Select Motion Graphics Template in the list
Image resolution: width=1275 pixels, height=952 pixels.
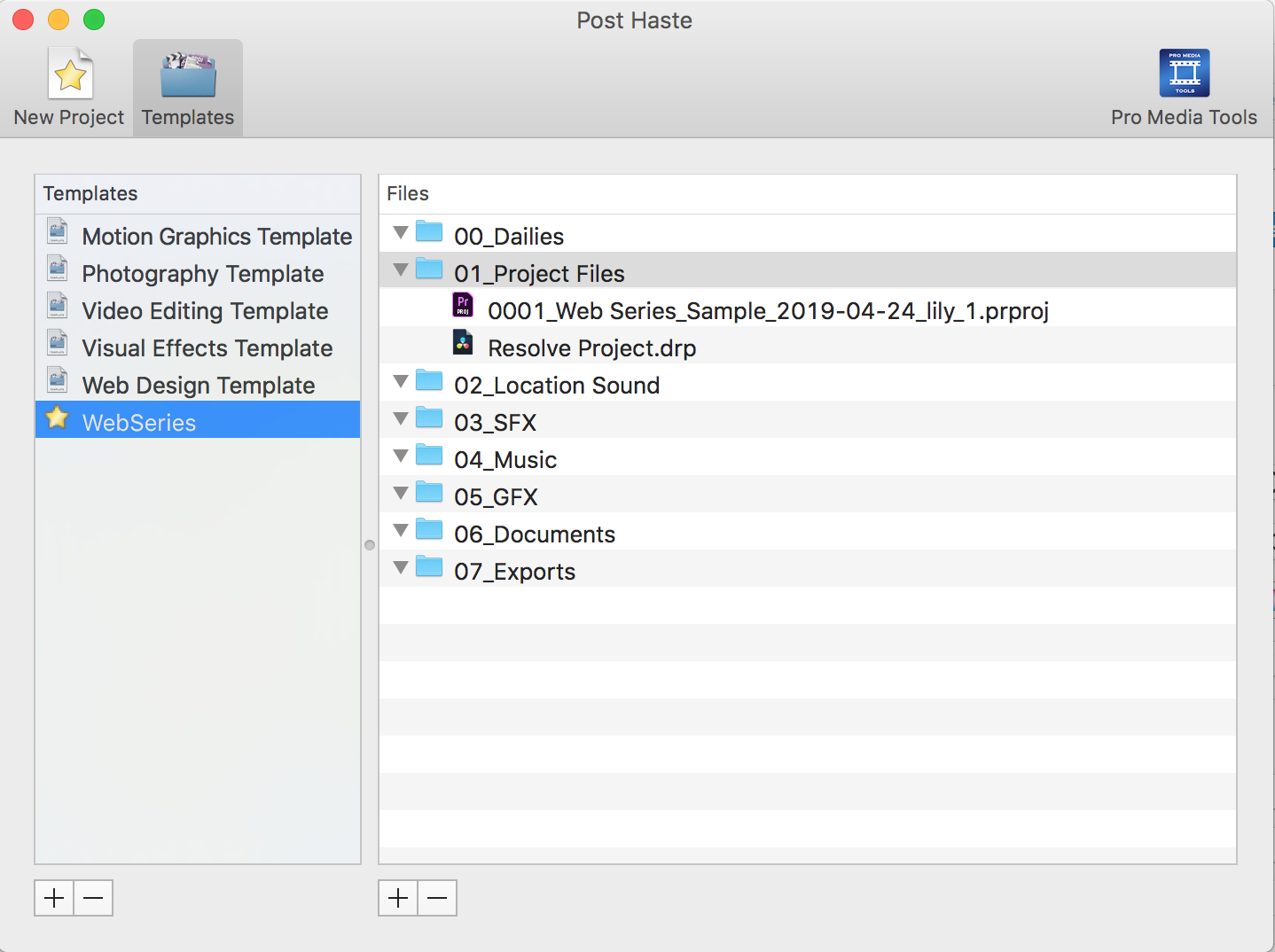pos(217,237)
